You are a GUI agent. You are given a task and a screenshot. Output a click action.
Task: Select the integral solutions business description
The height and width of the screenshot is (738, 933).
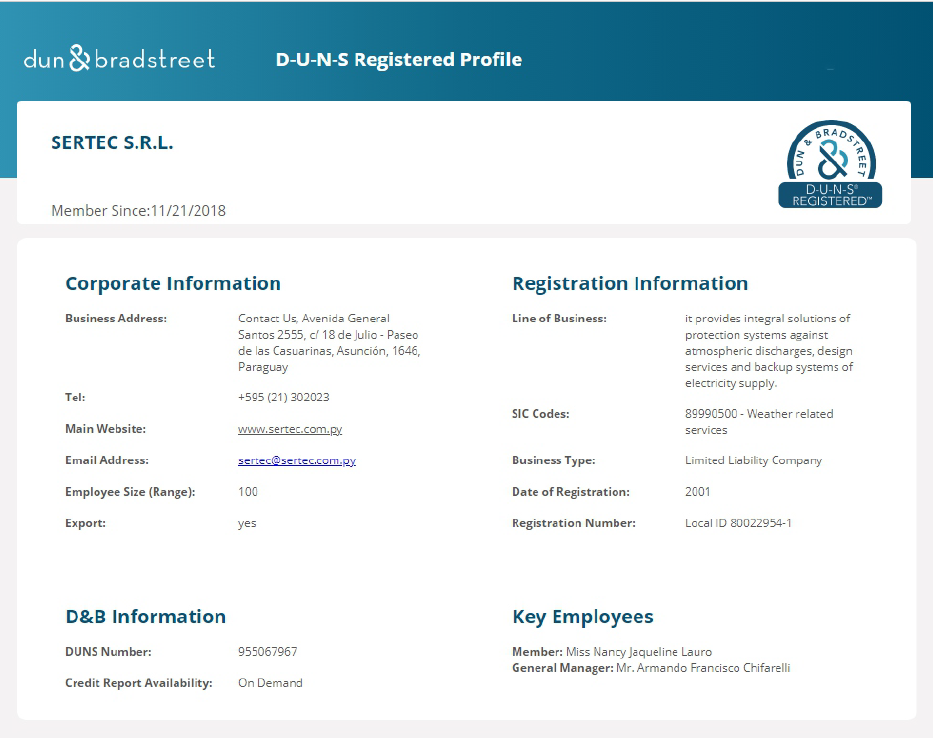point(769,351)
